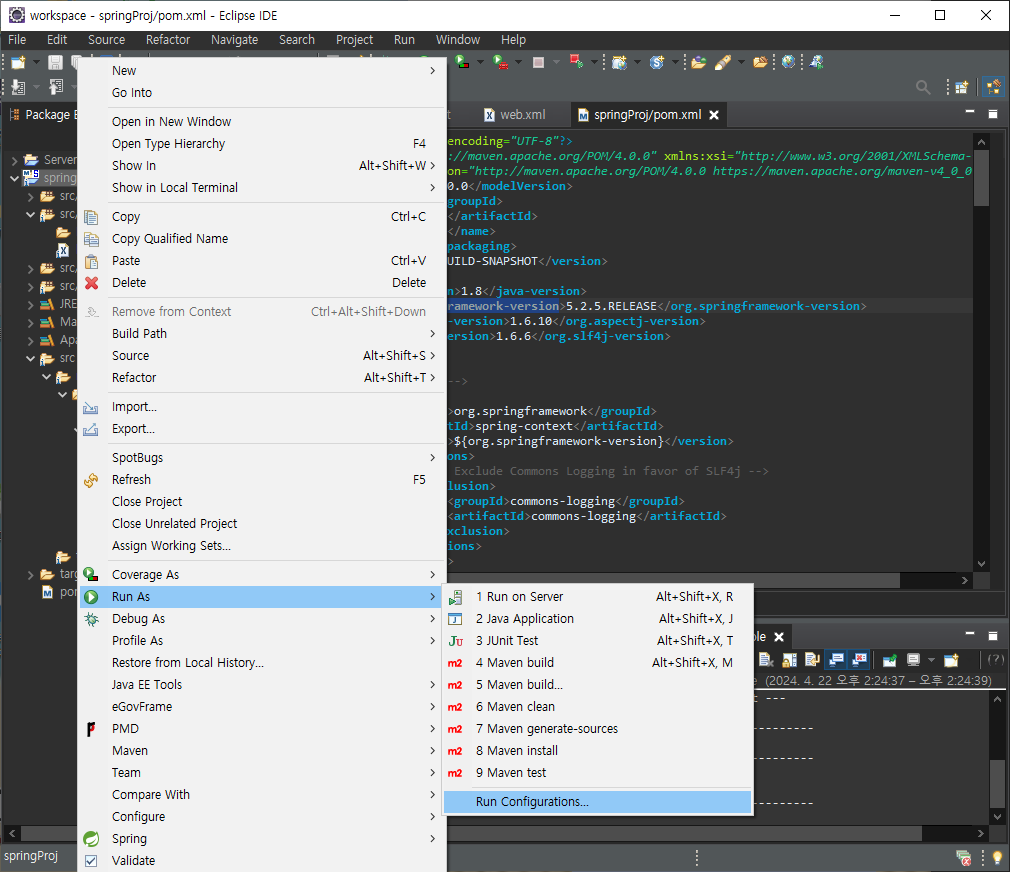1010x872 pixels.
Task: Toggle the Scroll Lock console icon
Action: (789, 659)
